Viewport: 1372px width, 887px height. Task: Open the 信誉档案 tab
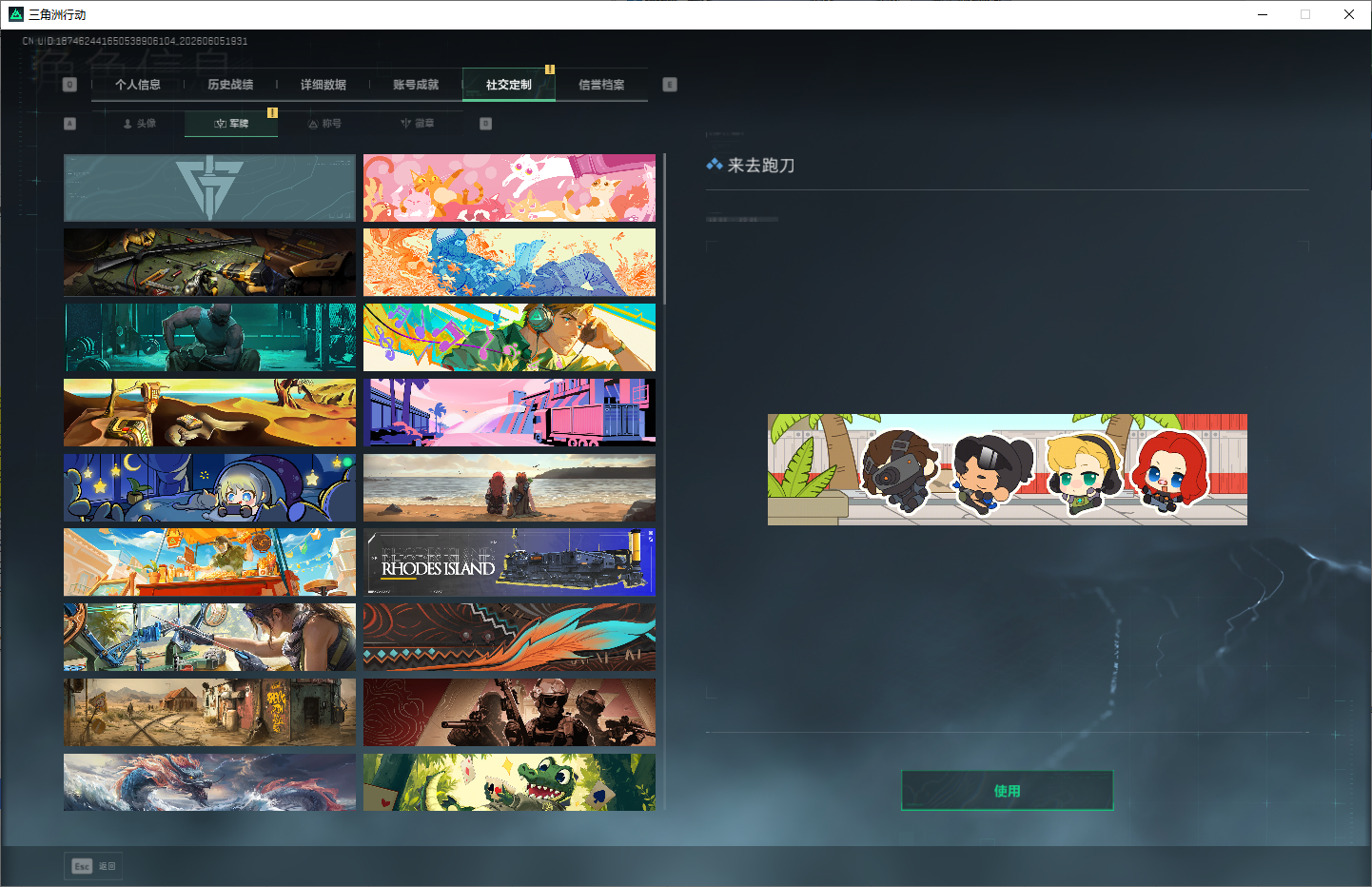coord(601,85)
